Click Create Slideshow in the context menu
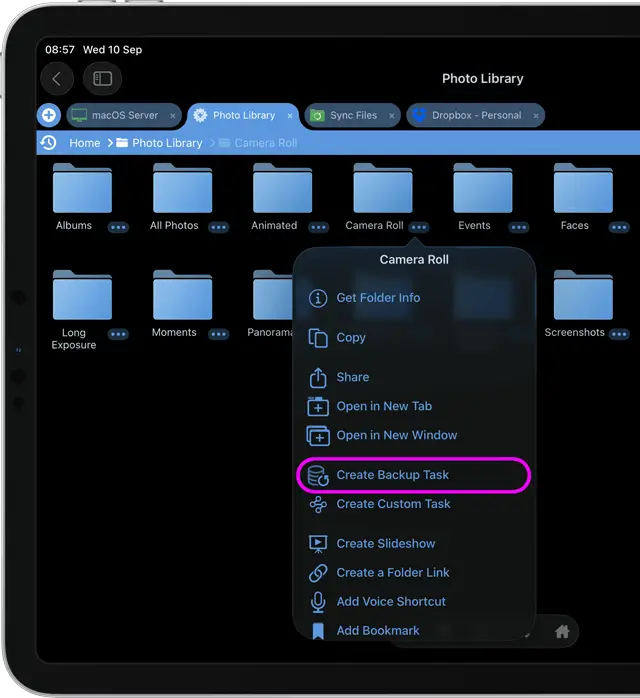Viewport: 640px width, 698px height. pos(385,544)
